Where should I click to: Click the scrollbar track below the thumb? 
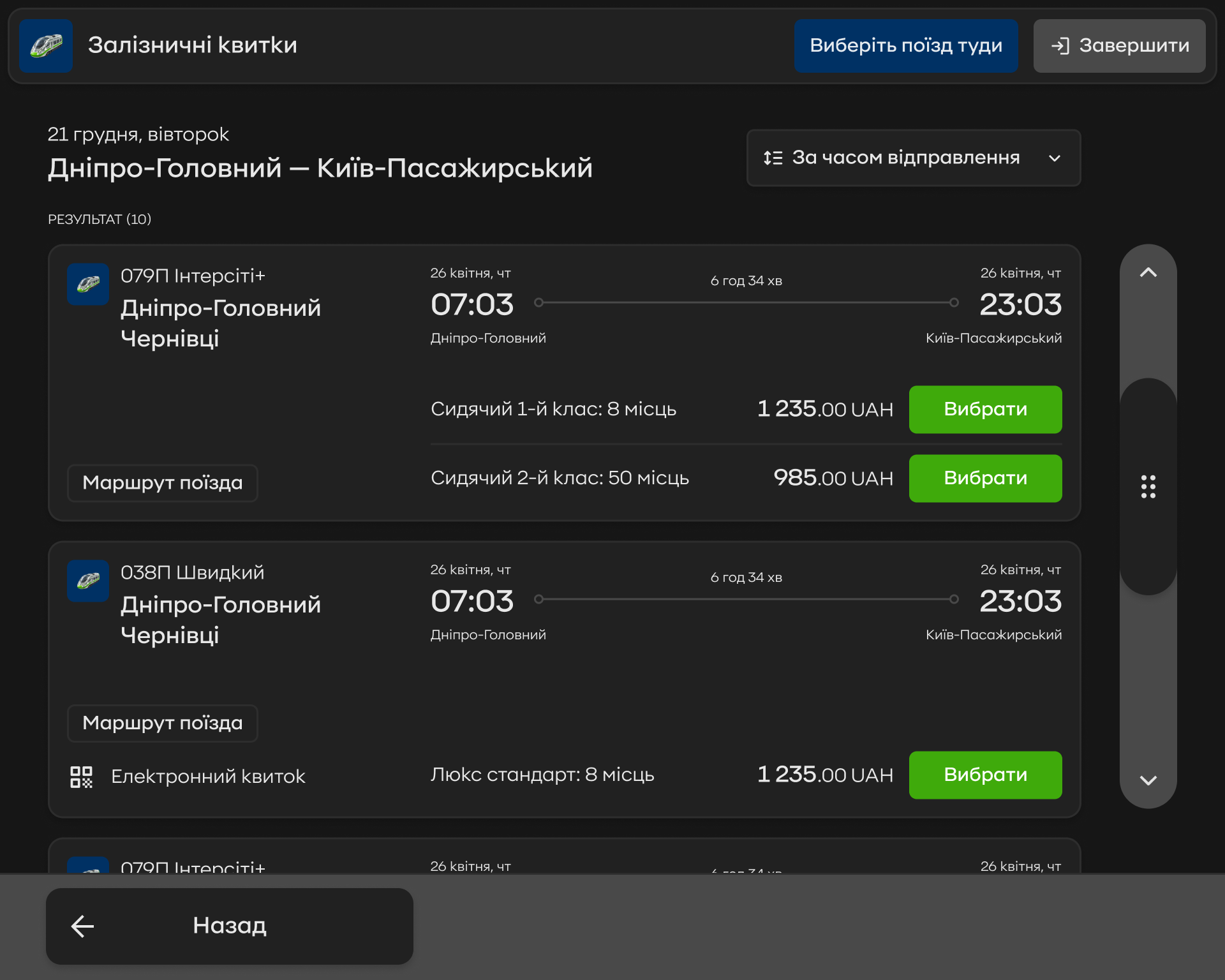click(1148, 683)
